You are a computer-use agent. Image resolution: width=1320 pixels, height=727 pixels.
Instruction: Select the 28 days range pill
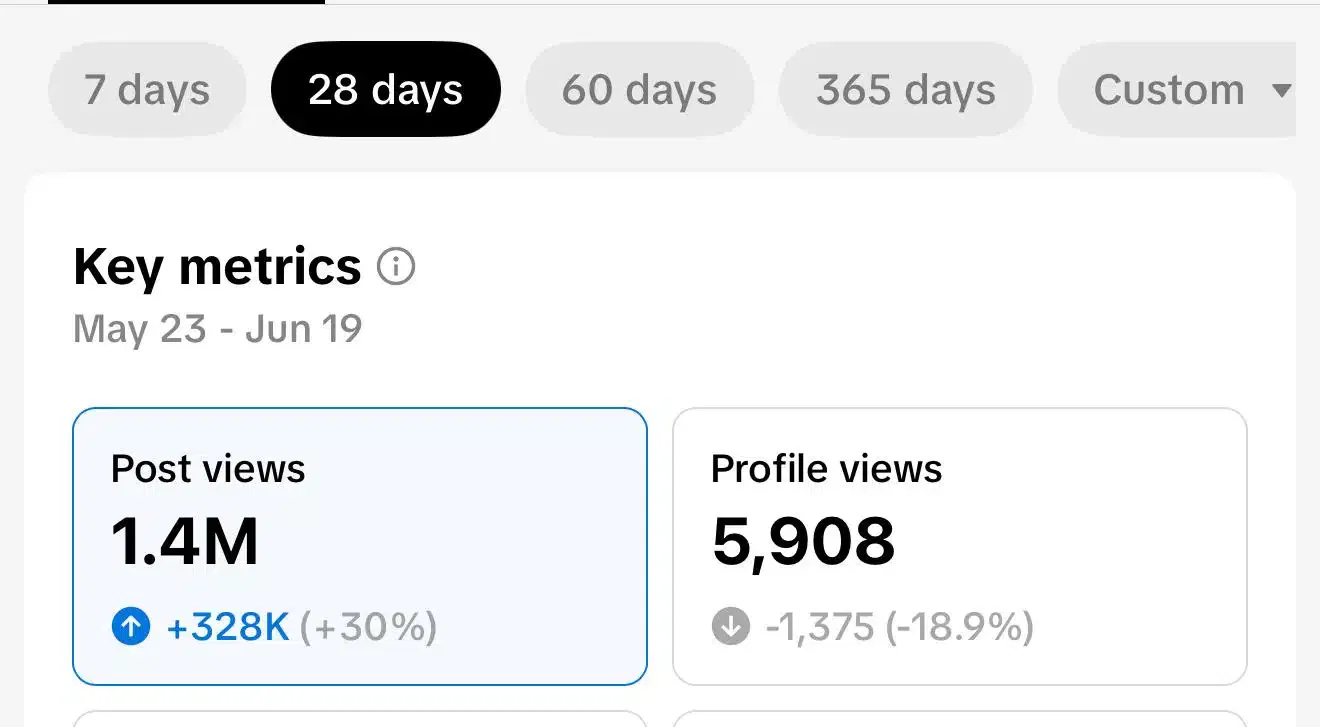[x=385, y=90]
